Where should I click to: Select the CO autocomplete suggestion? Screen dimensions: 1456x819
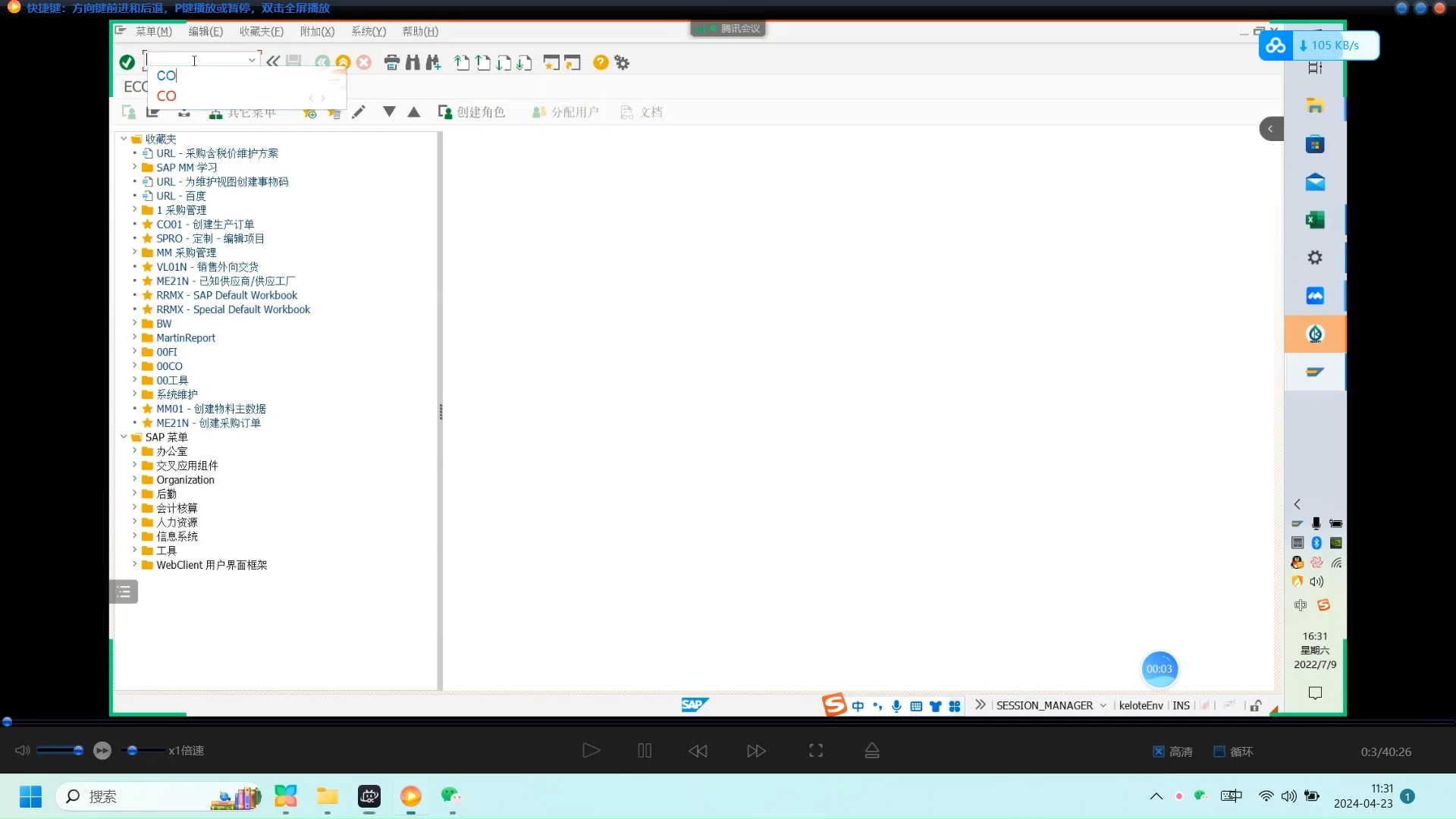tap(167, 96)
